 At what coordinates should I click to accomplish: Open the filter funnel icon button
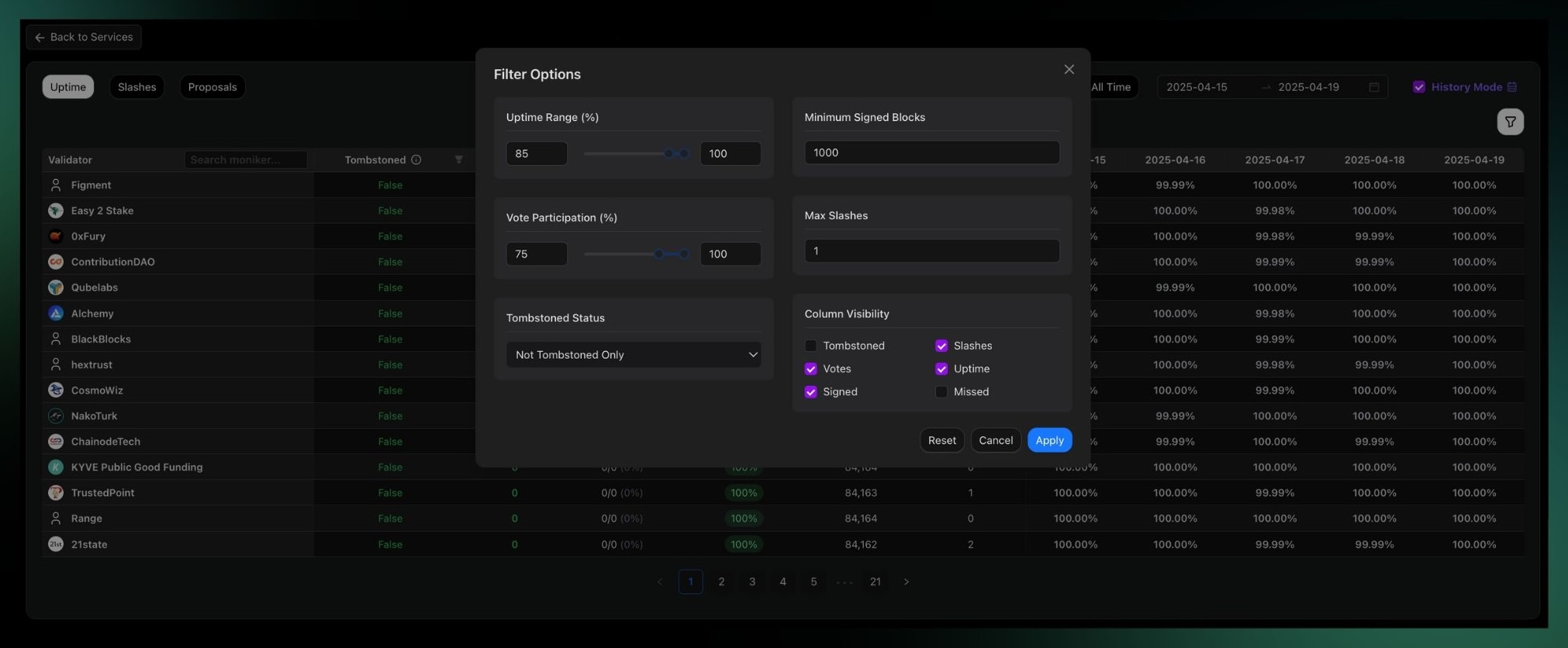tap(1510, 122)
